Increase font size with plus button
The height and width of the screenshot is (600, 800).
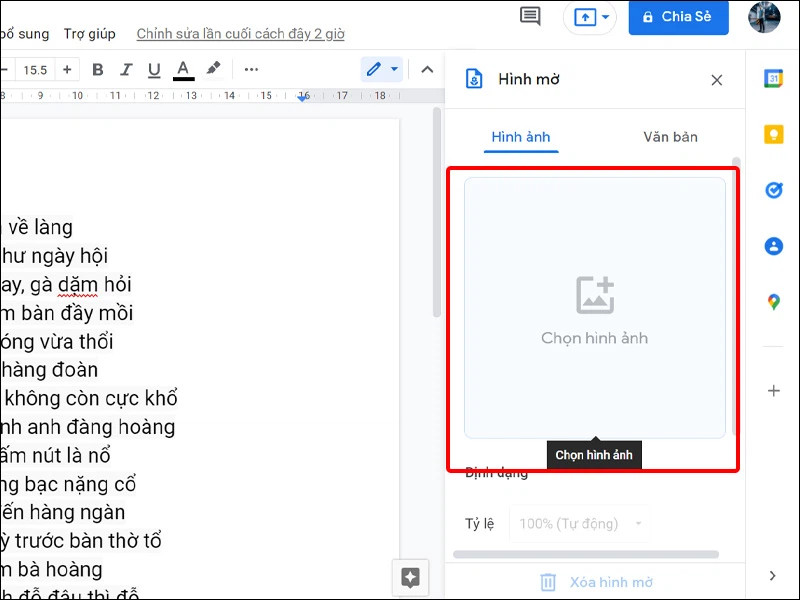tap(67, 69)
